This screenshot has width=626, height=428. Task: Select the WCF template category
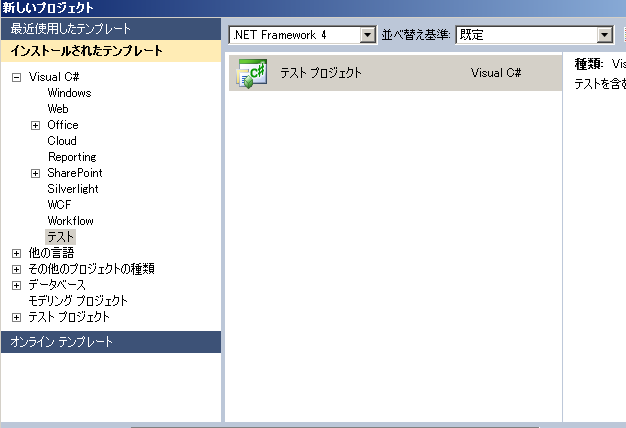point(59,205)
